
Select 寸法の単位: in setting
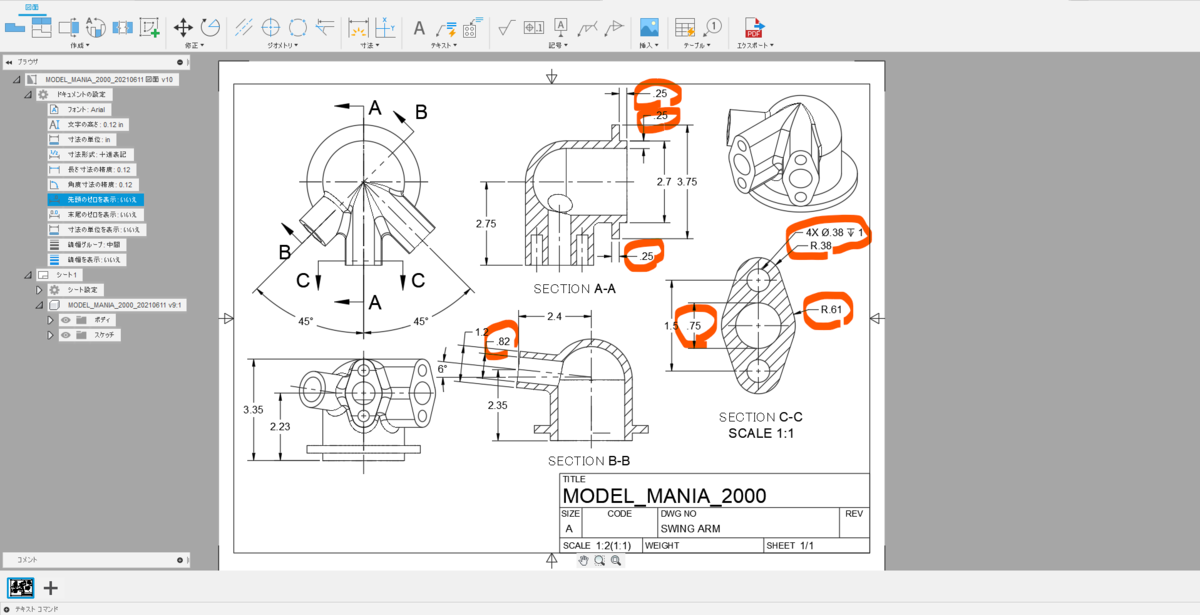click(x=80, y=139)
